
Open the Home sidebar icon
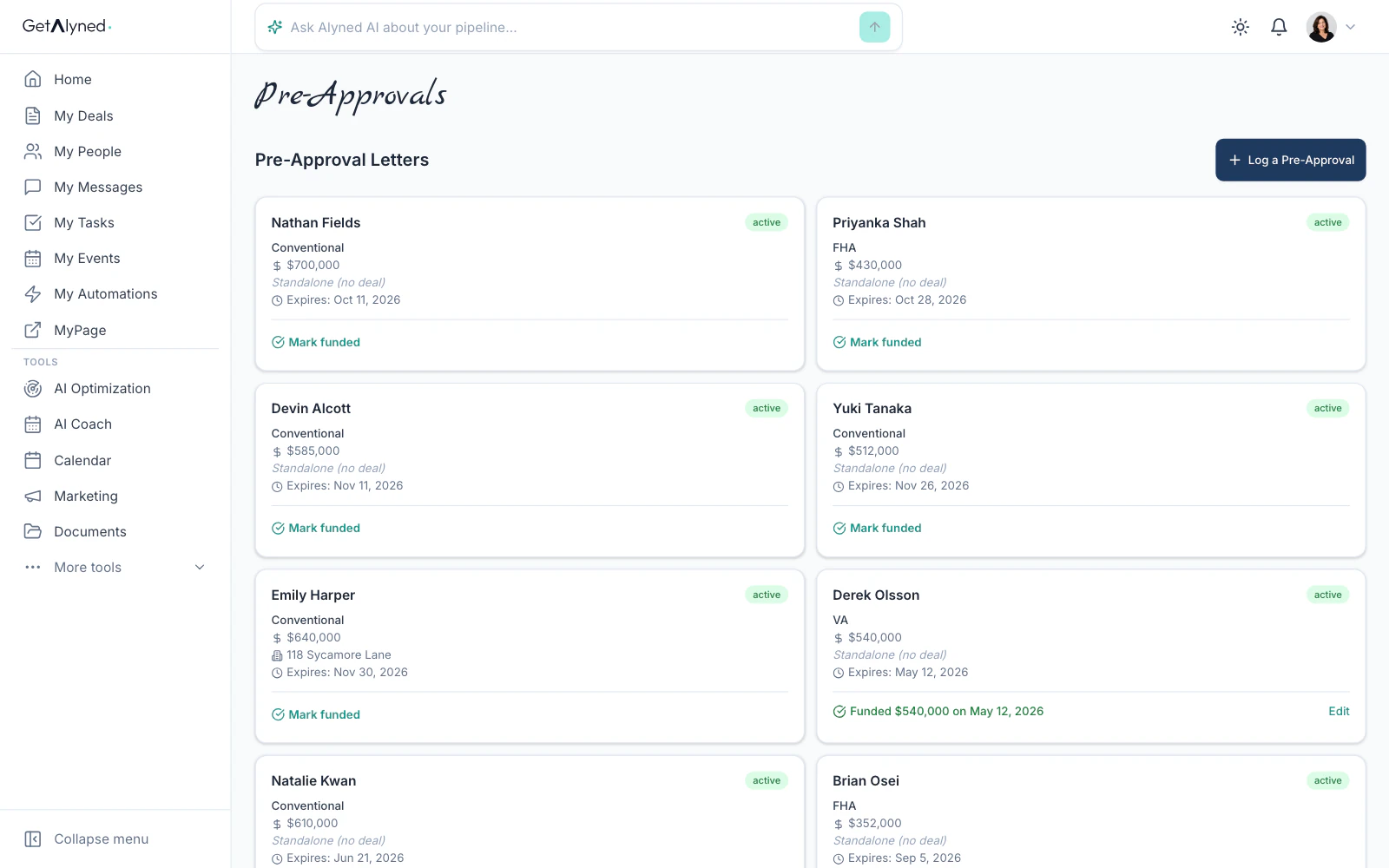click(33, 79)
